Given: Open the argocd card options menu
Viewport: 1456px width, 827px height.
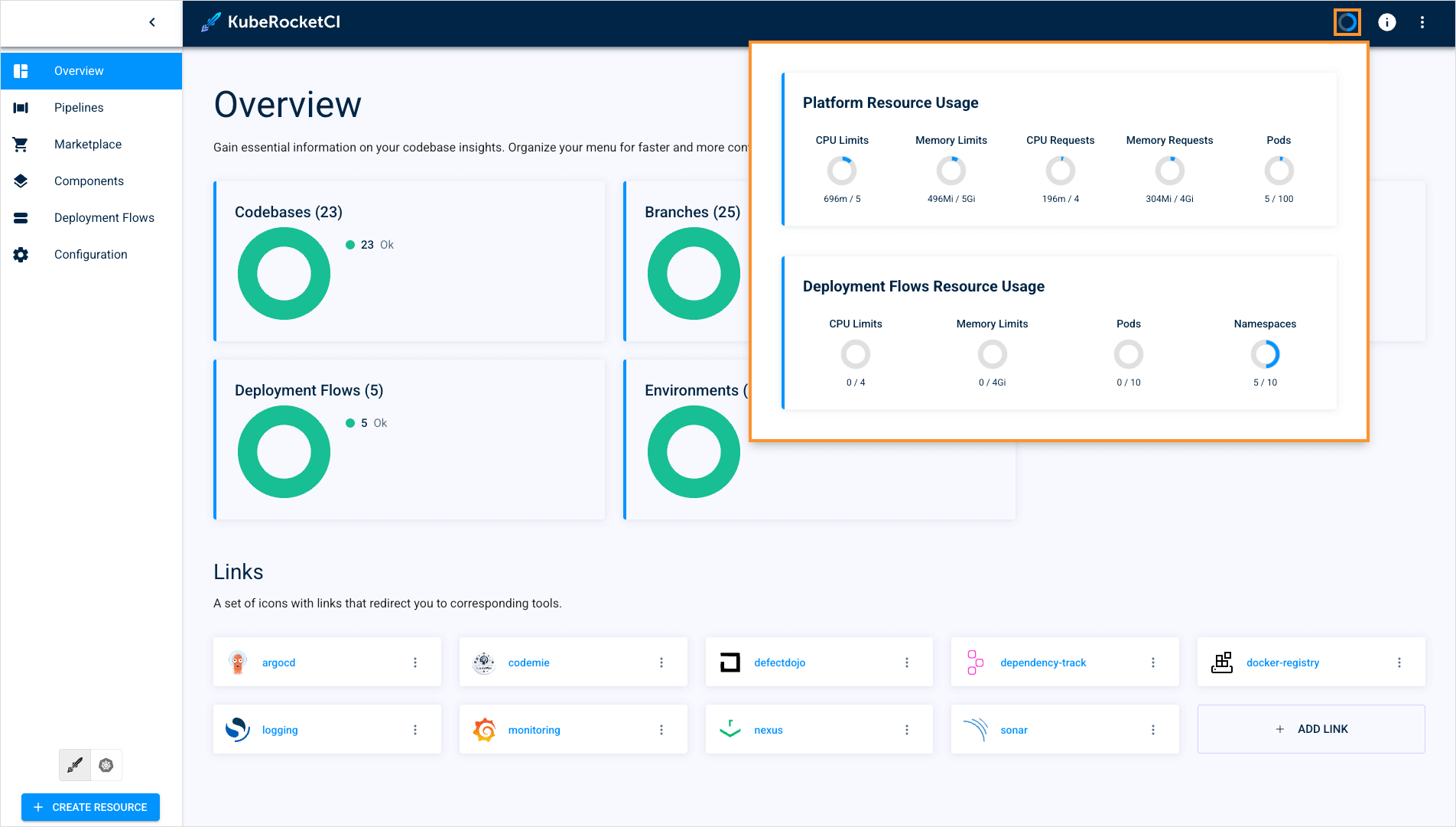Looking at the screenshot, I should click(416, 662).
